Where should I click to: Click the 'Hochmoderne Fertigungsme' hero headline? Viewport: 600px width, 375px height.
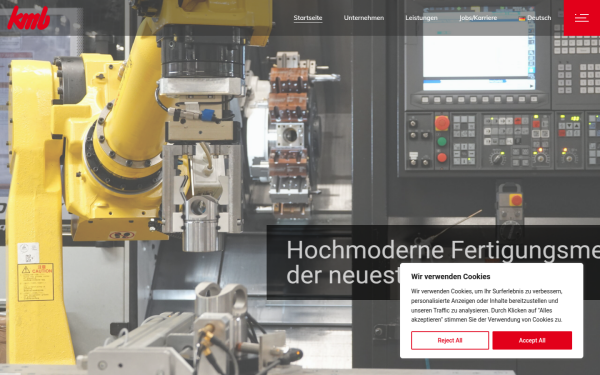coord(443,250)
